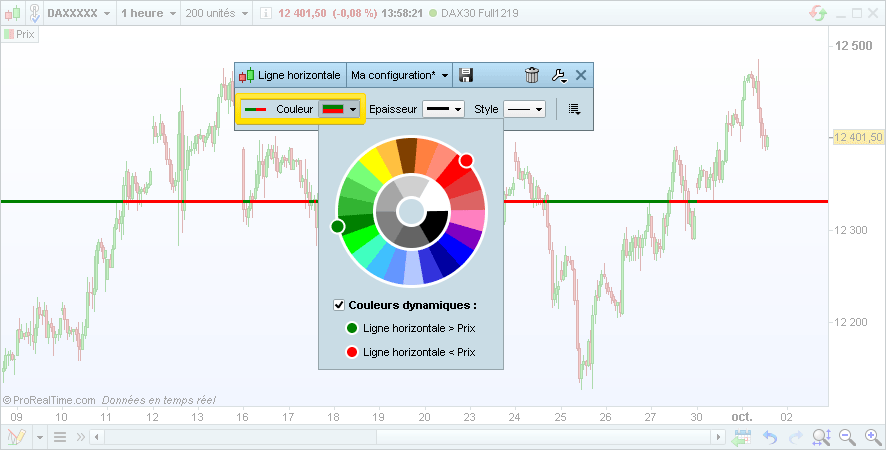This screenshot has width=886, height=450.
Task: Save configuration with the floppy disk icon
Action: point(466,75)
